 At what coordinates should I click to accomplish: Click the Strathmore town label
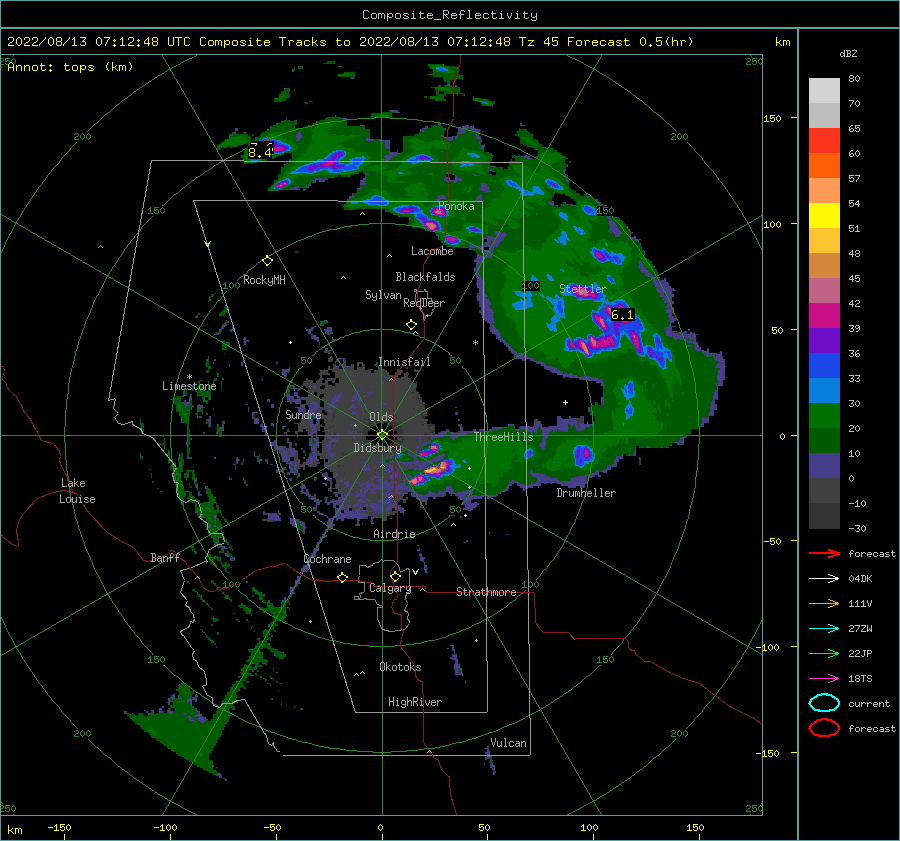click(486, 592)
